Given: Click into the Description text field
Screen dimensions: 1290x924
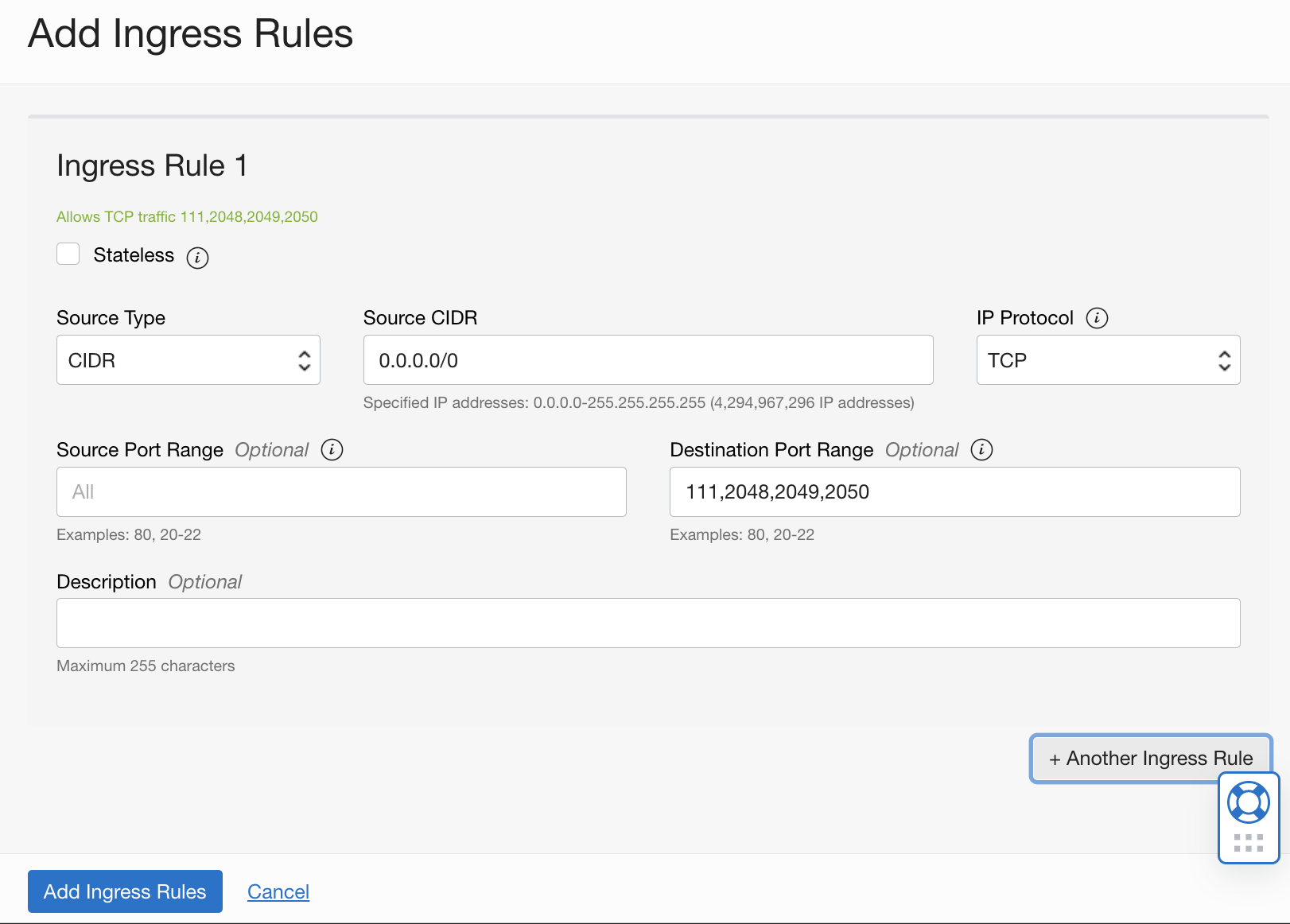Looking at the screenshot, I should 647,623.
